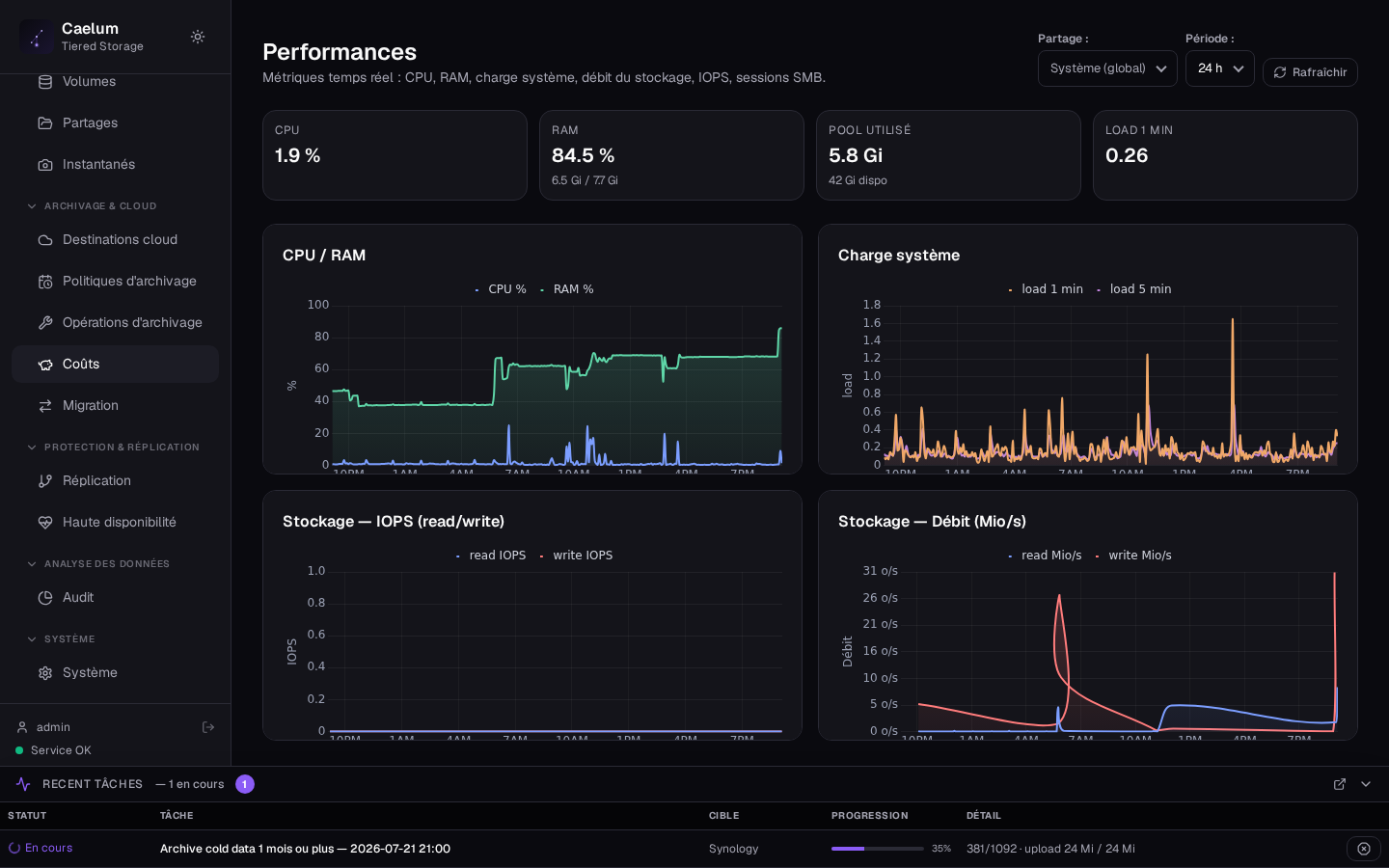Collapse the Système sidebar section header
1389x868 pixels.
point(61,639)
